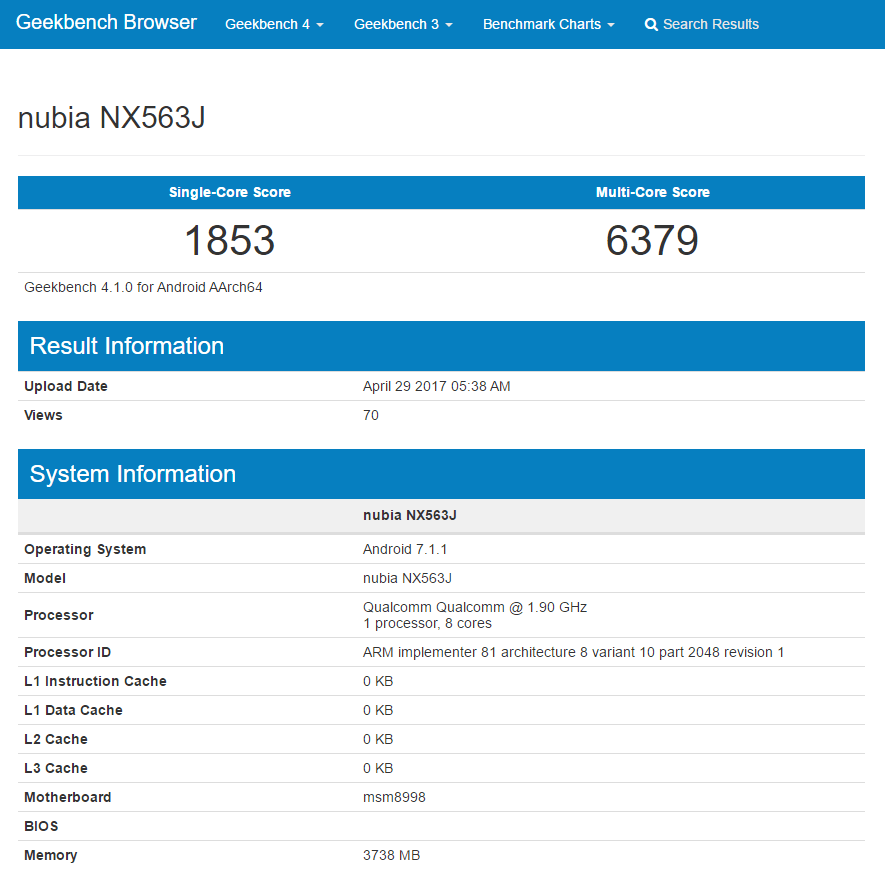
Task: Click the L2 Cache label
Action: point(56,739)
